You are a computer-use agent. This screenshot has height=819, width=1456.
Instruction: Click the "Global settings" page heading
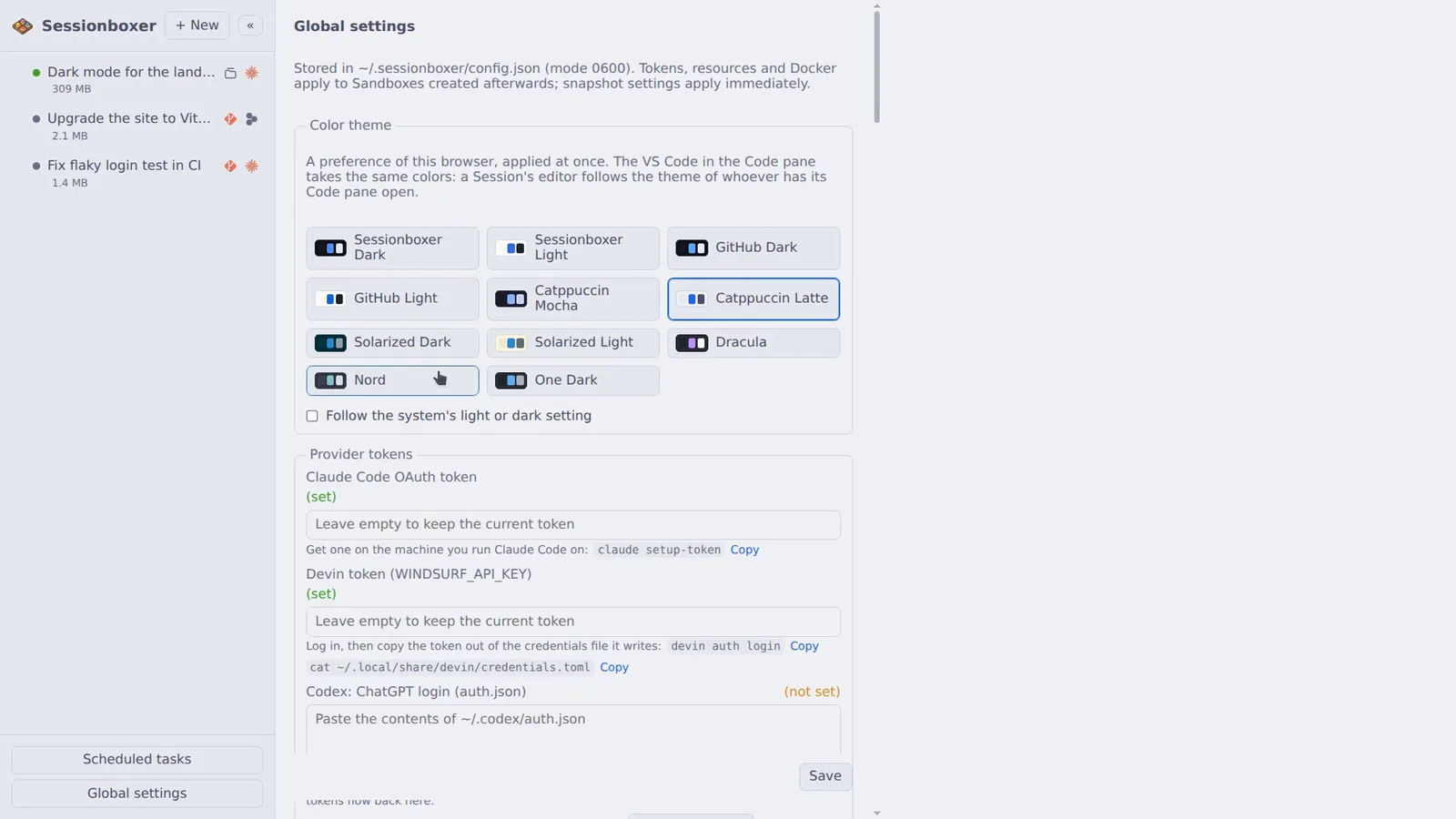[x=354, y=26]
